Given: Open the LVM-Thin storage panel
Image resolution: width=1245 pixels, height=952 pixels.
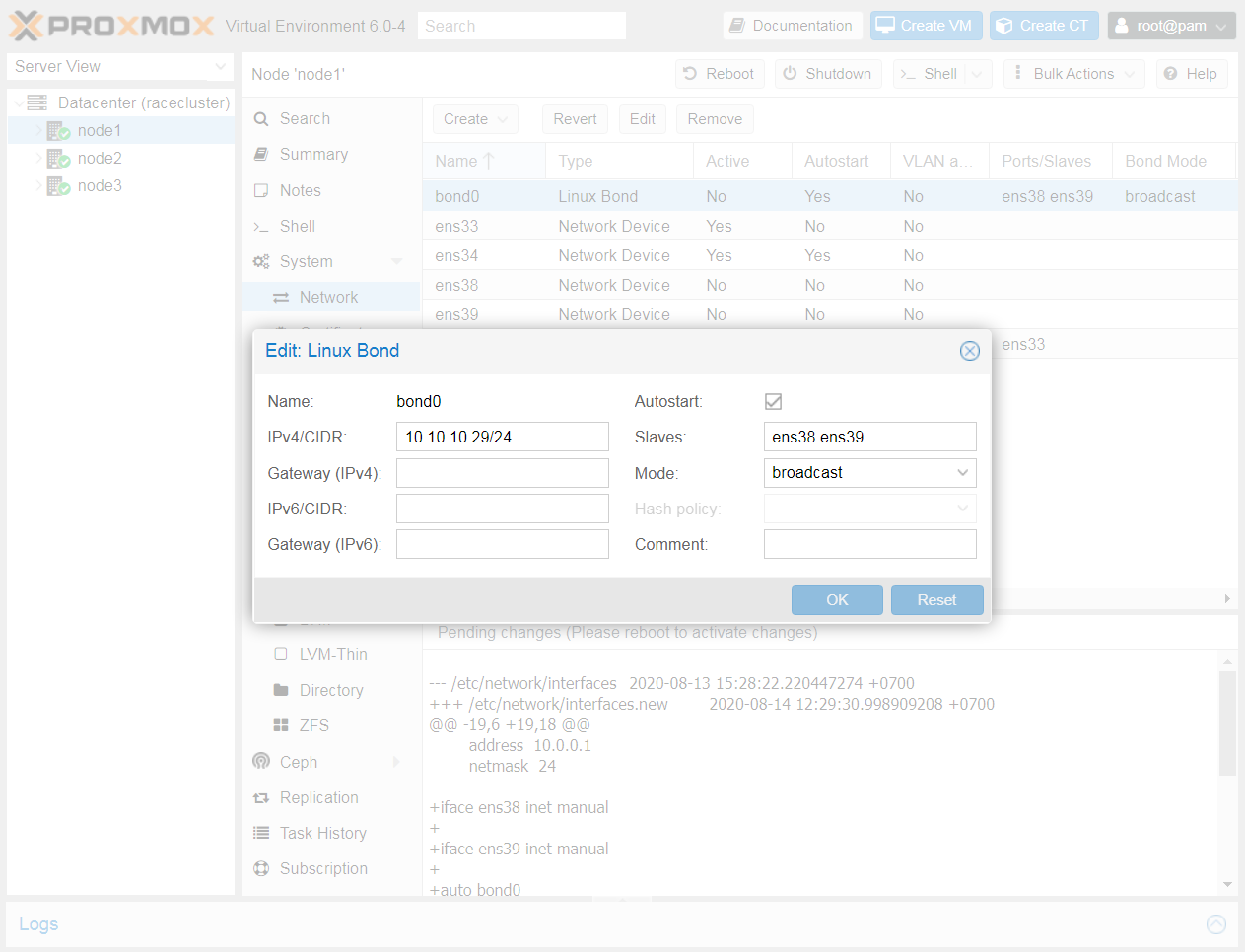Looking at the screenshot, I should click(331, 654).
